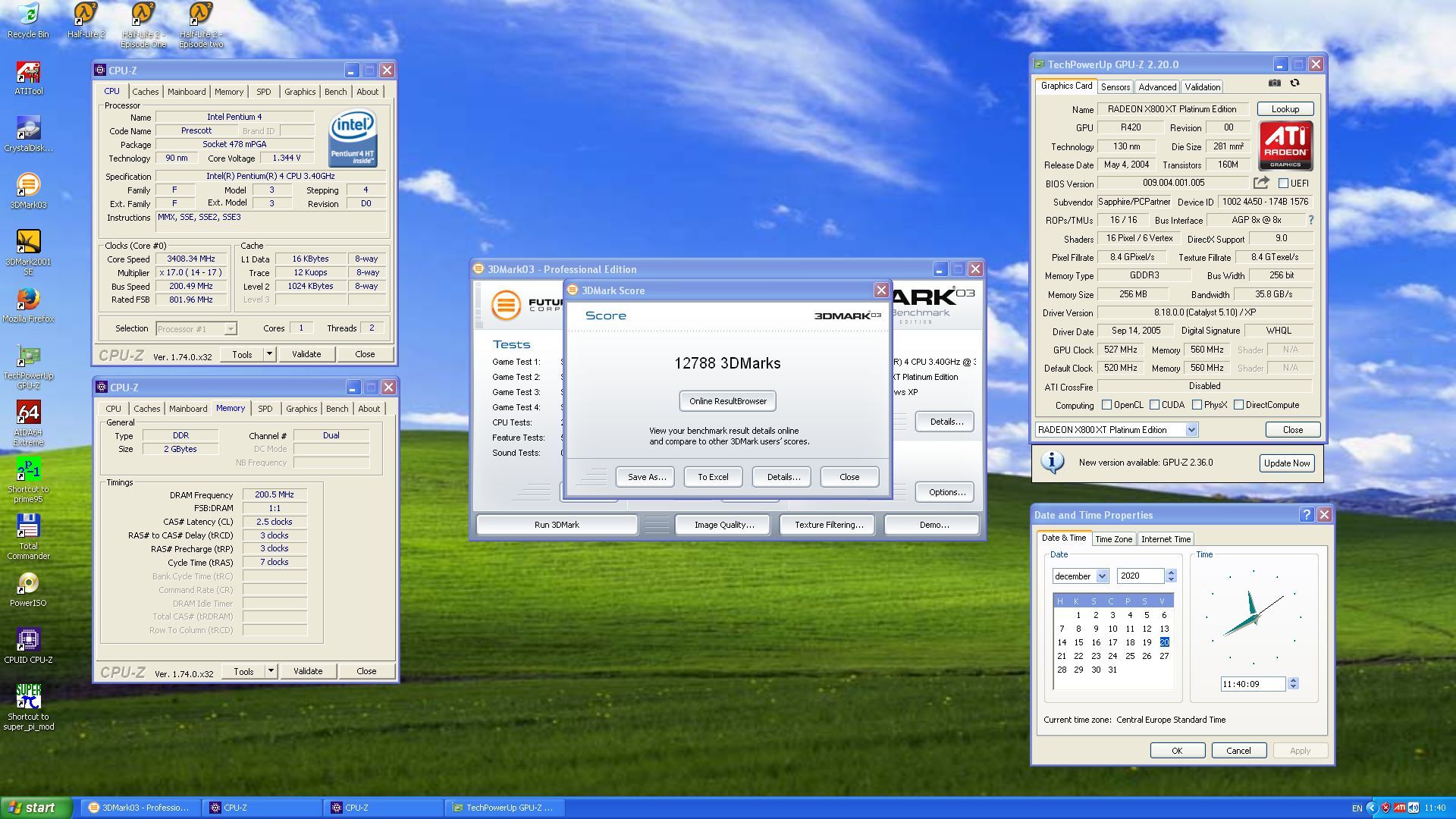Image resolution: width=1456 pixels, height=819 pixels.
Task: Click the Texture Filtering button
Action: [829, 525]
